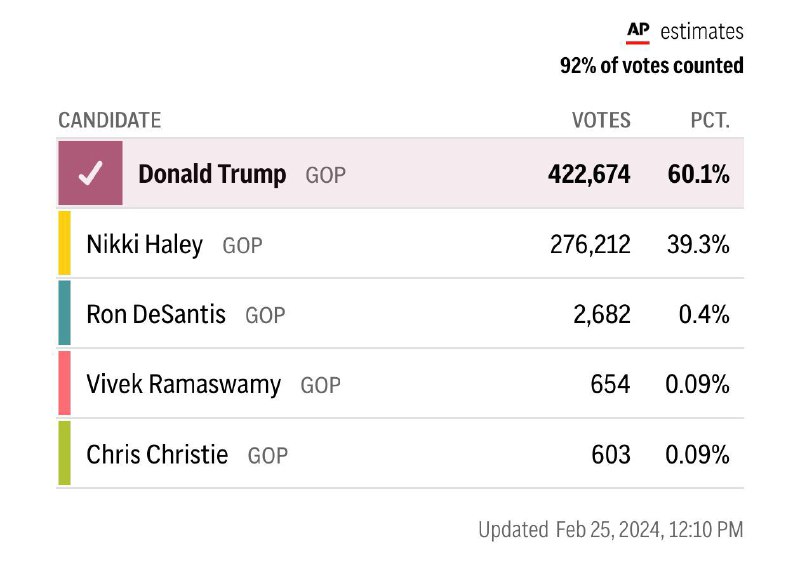
Task: Select the Donald Trump candidate name
Action: point(212,174)
